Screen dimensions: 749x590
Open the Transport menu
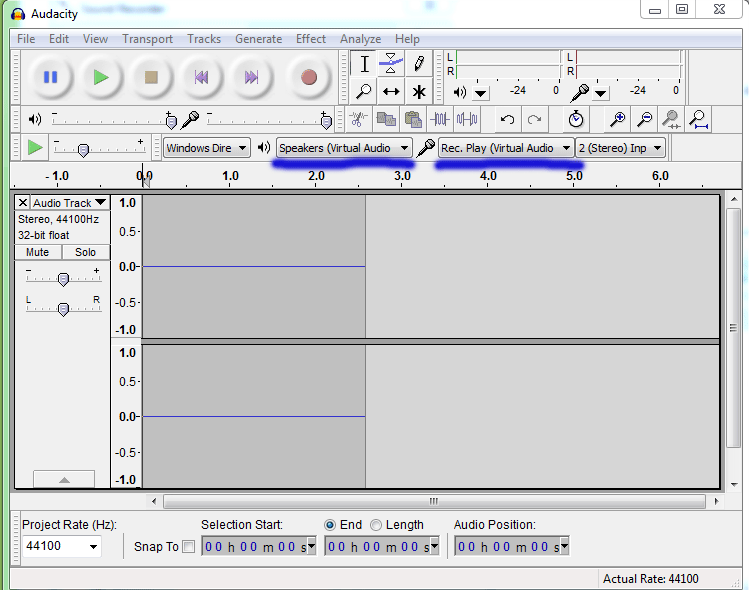pos(147,39)
